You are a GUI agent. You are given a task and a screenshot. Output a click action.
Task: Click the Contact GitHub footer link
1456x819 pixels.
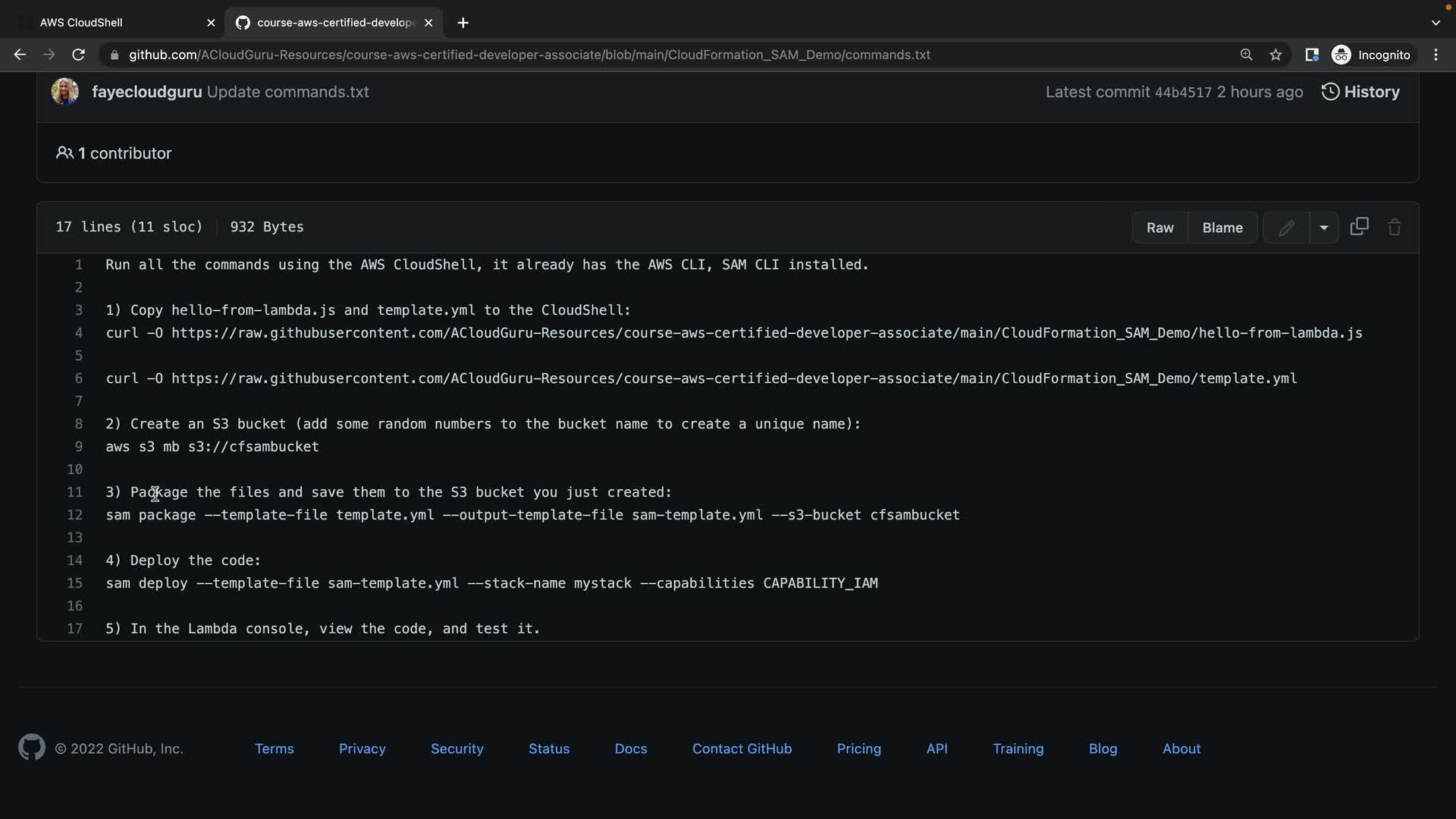(742, 748)
